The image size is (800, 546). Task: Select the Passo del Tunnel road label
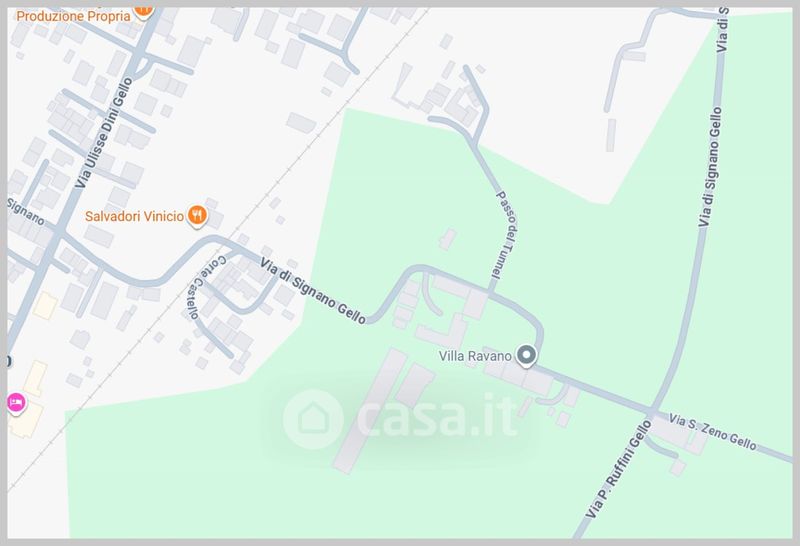[506, 235]
